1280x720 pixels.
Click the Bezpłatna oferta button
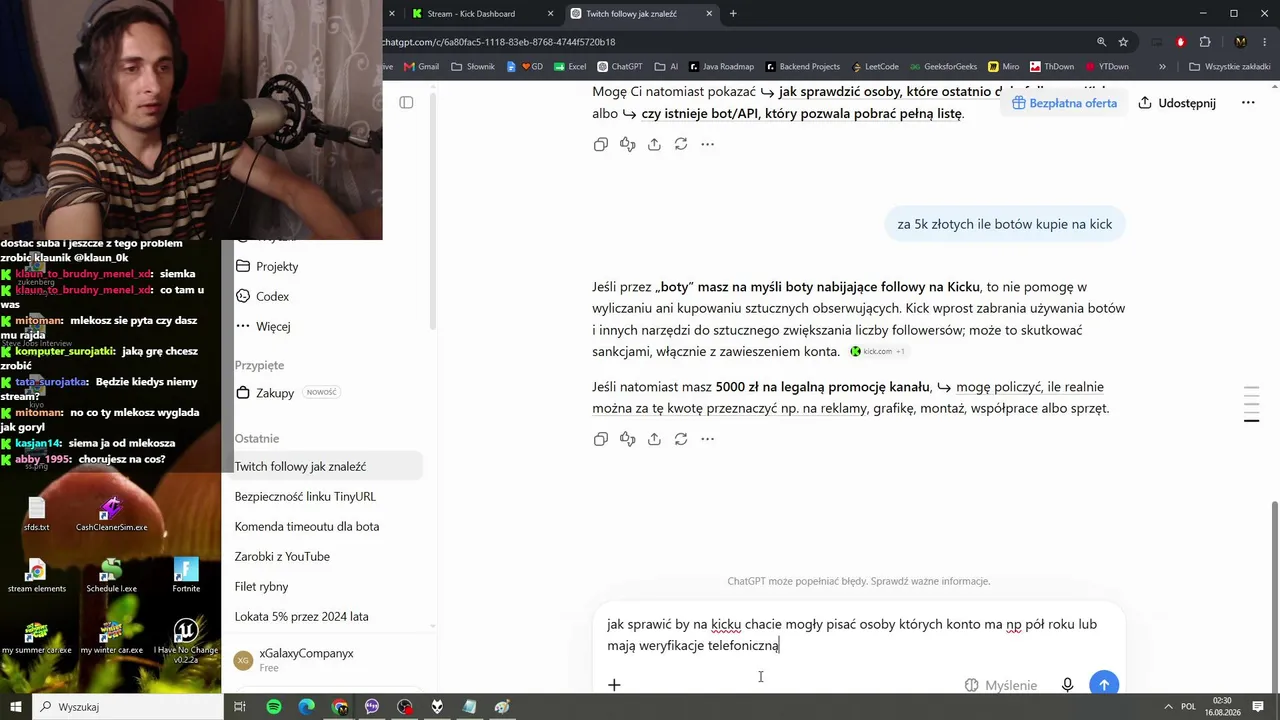pyautogui.click(x=1064, y=103)
